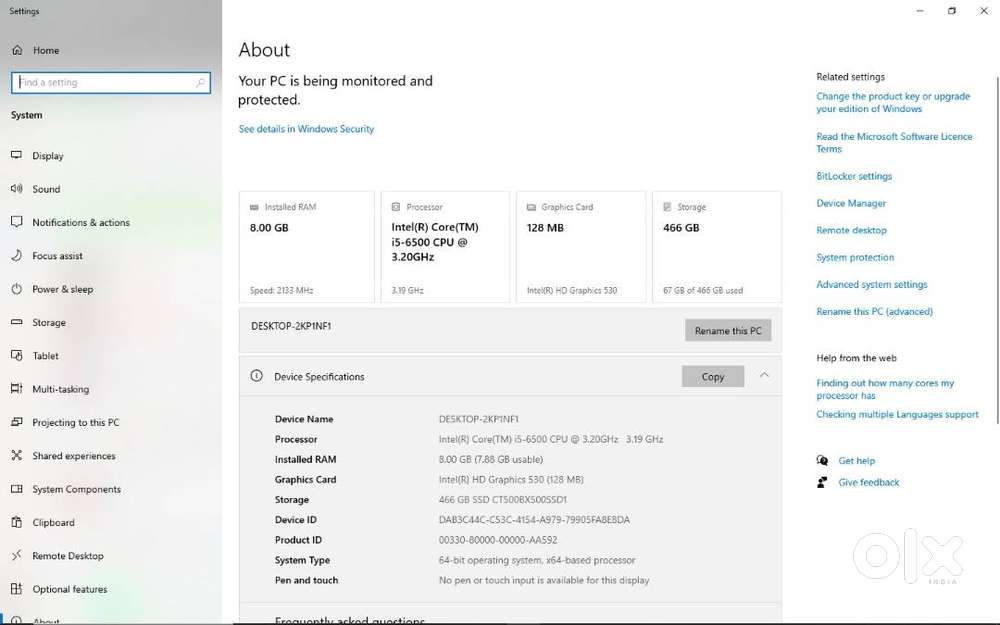The width and height of the screenshot is (1000, 625).
Task: Go to Storage settings page
Action: coord(49,323)
